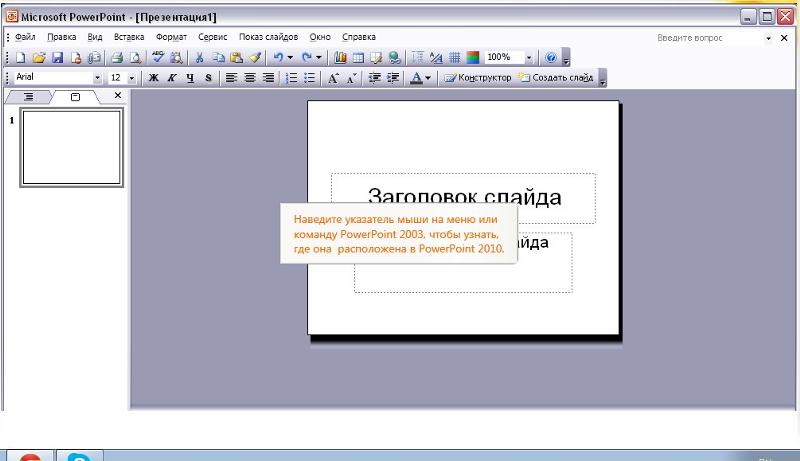Create a new presentation from the toolbar
This screenshot has height=461, width=800.
20,58
